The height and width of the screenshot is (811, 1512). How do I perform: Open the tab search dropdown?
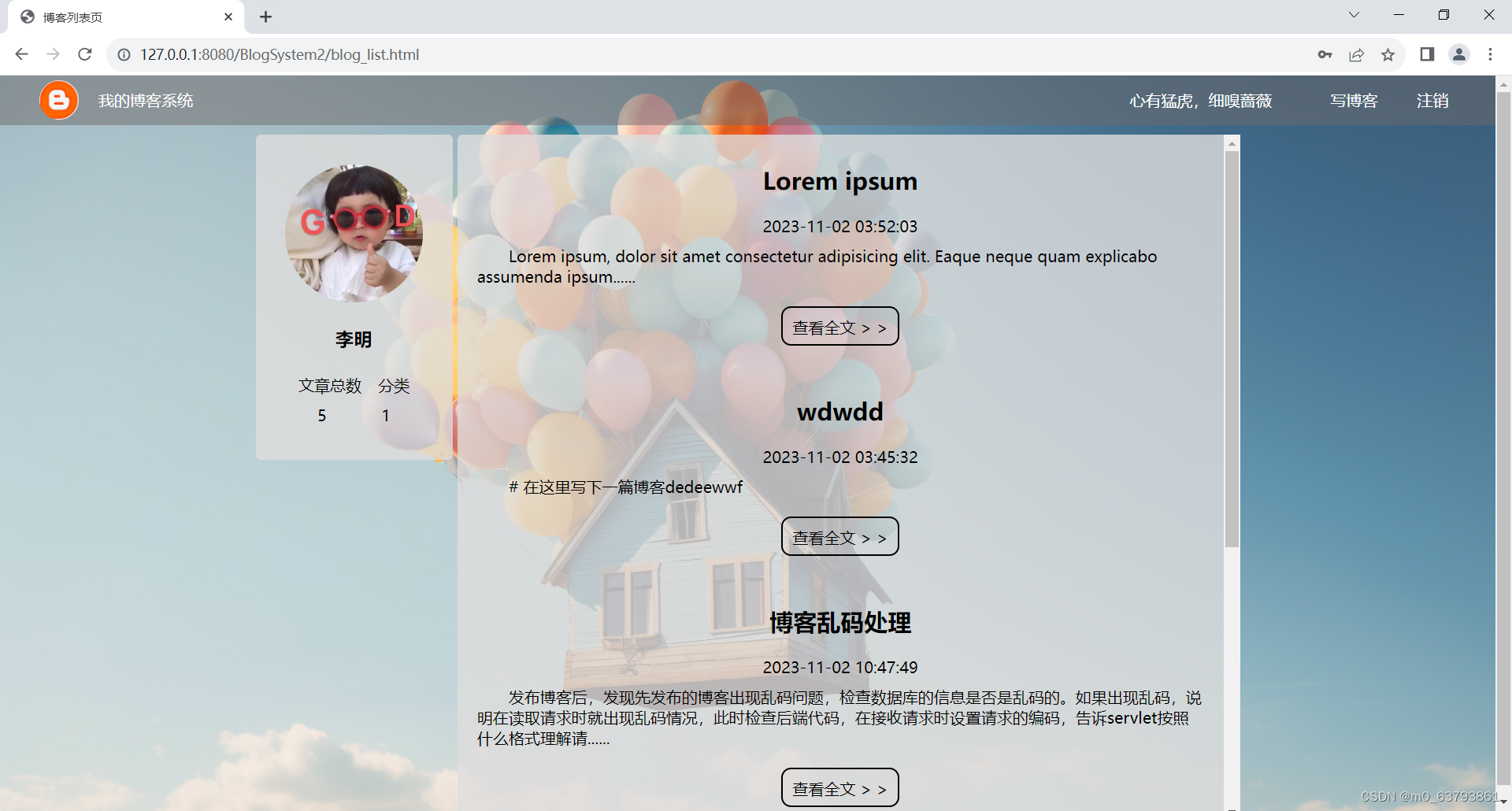(x=1354, y=15)
